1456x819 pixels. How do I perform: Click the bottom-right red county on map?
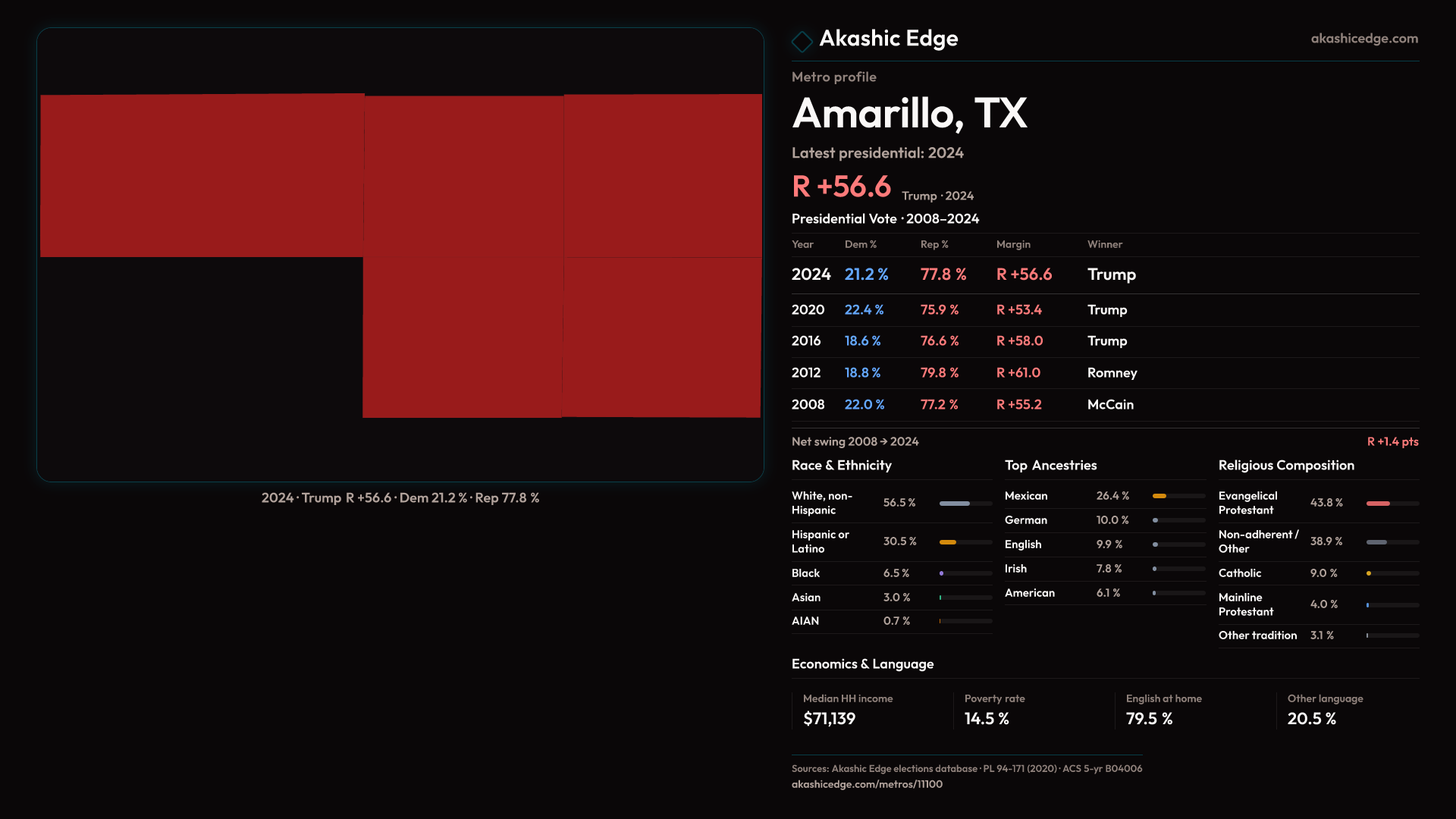[x=661, y=337]
